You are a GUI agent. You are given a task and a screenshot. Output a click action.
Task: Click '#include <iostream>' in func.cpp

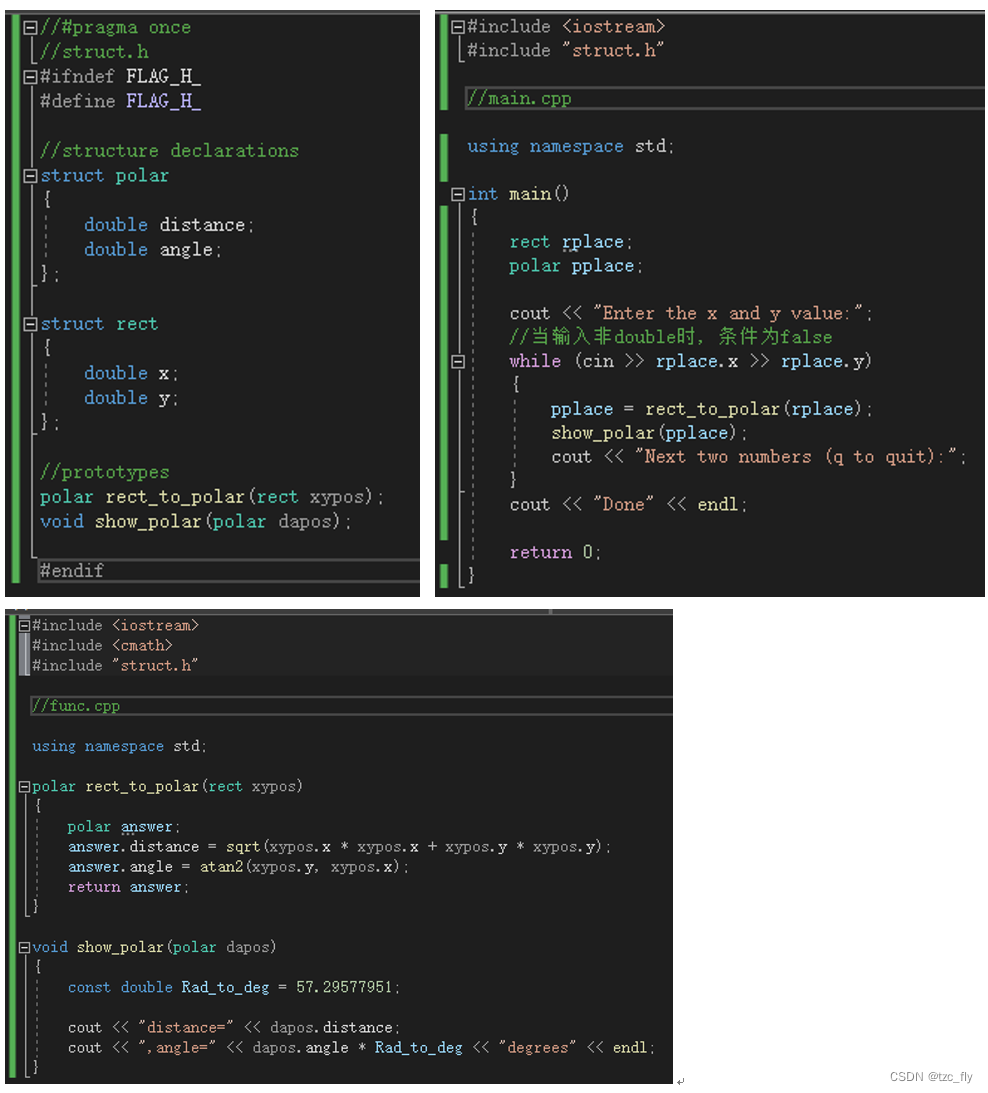[x=115, y=626]
